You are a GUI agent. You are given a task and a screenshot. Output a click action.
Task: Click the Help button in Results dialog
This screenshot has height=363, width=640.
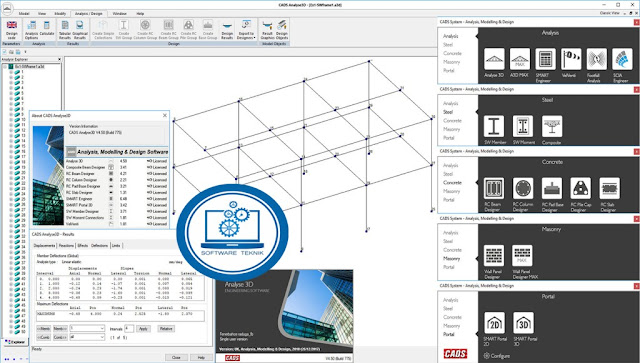pos(201,357)
